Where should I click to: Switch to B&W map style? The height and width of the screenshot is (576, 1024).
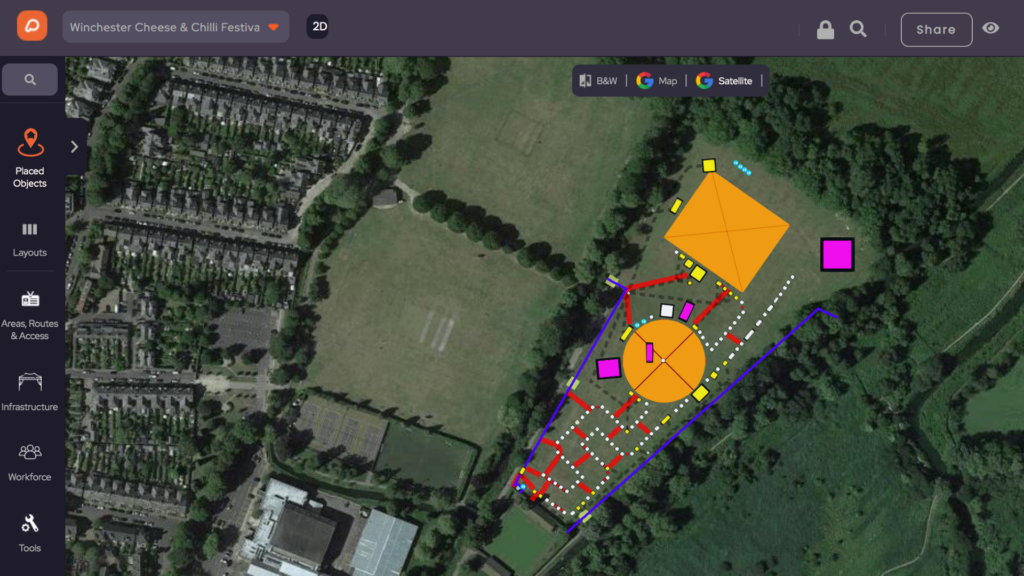tap(598, 81)
